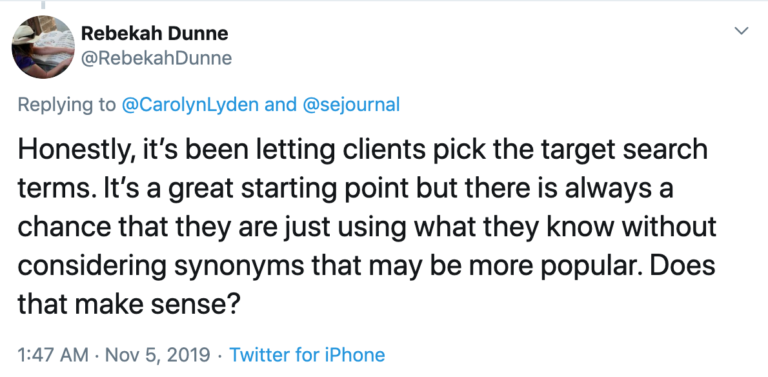Click the 1:47 AM timestamp

point(53,354)
